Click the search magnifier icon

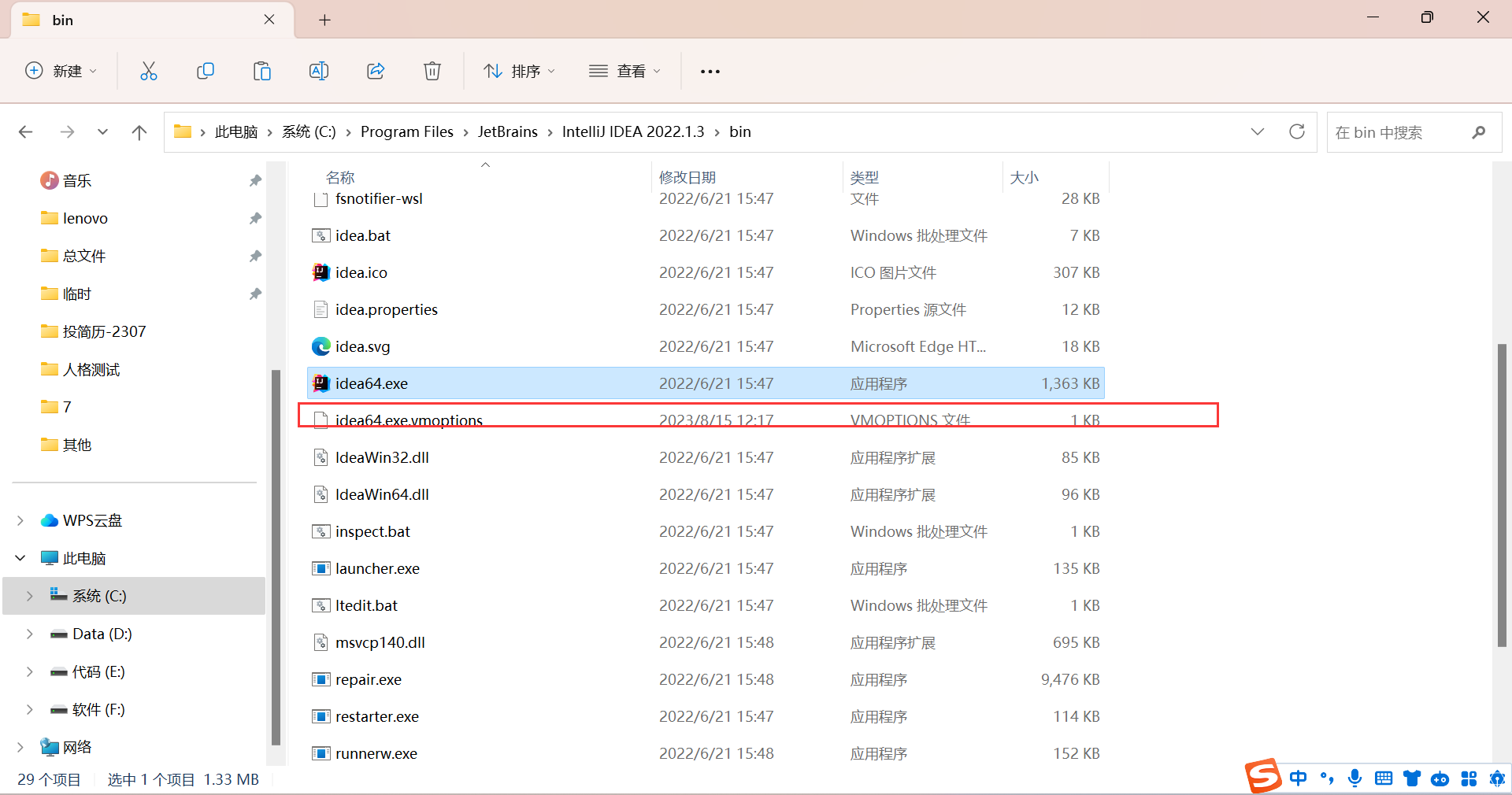(x=1479, y=132)
